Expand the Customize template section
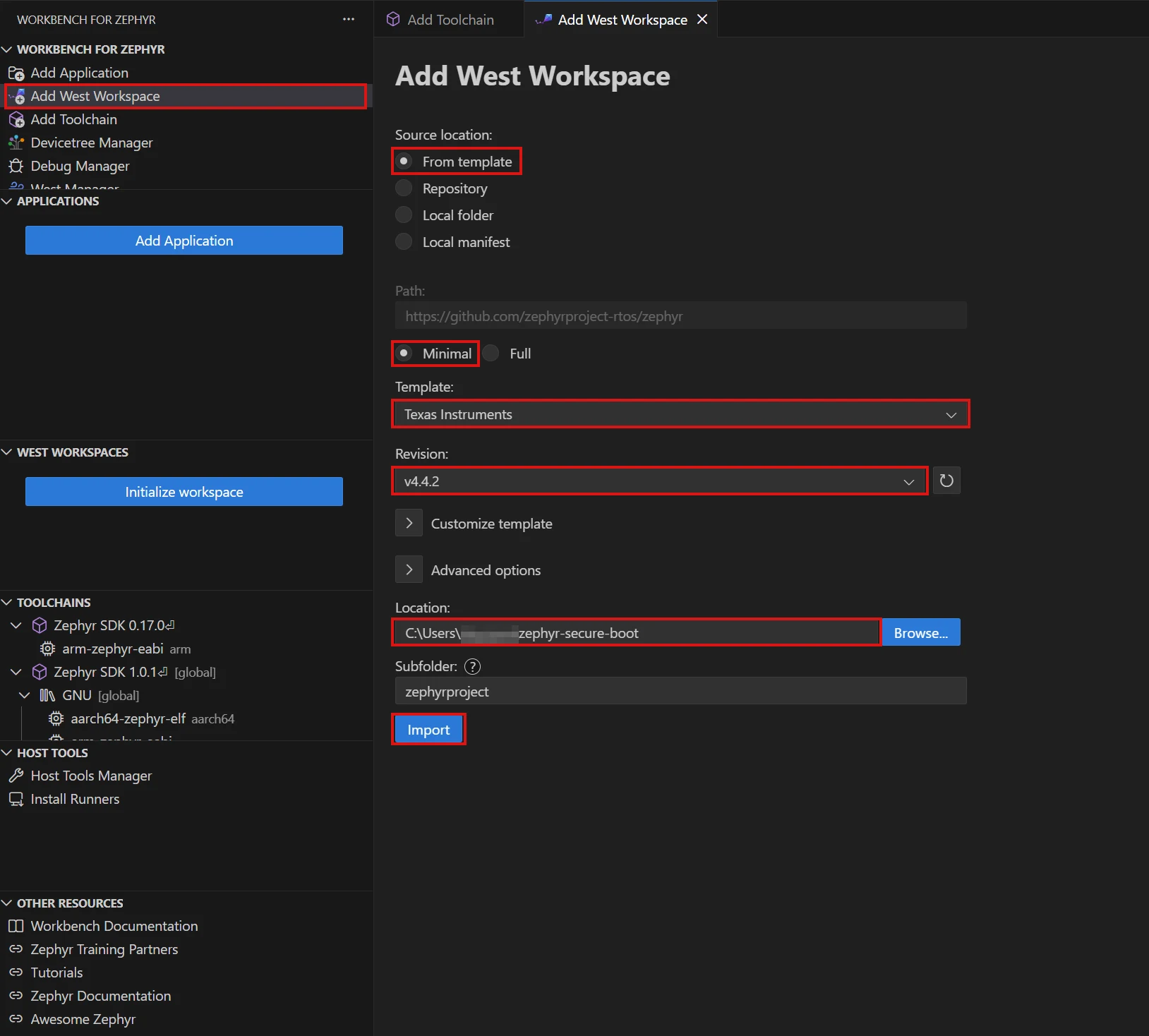Screen dimensions: 1149x1036 [409, 524]
